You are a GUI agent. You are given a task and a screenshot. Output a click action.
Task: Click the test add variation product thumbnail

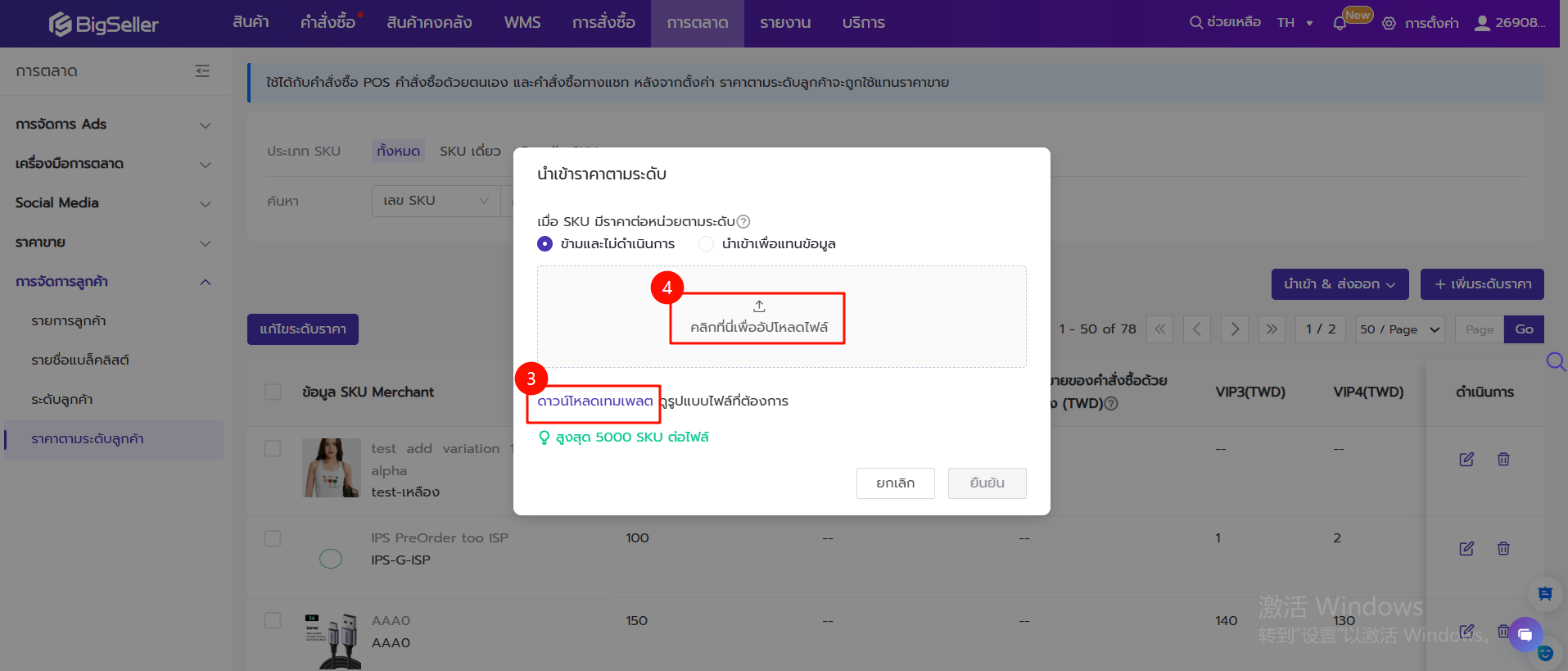pos(331,468)
